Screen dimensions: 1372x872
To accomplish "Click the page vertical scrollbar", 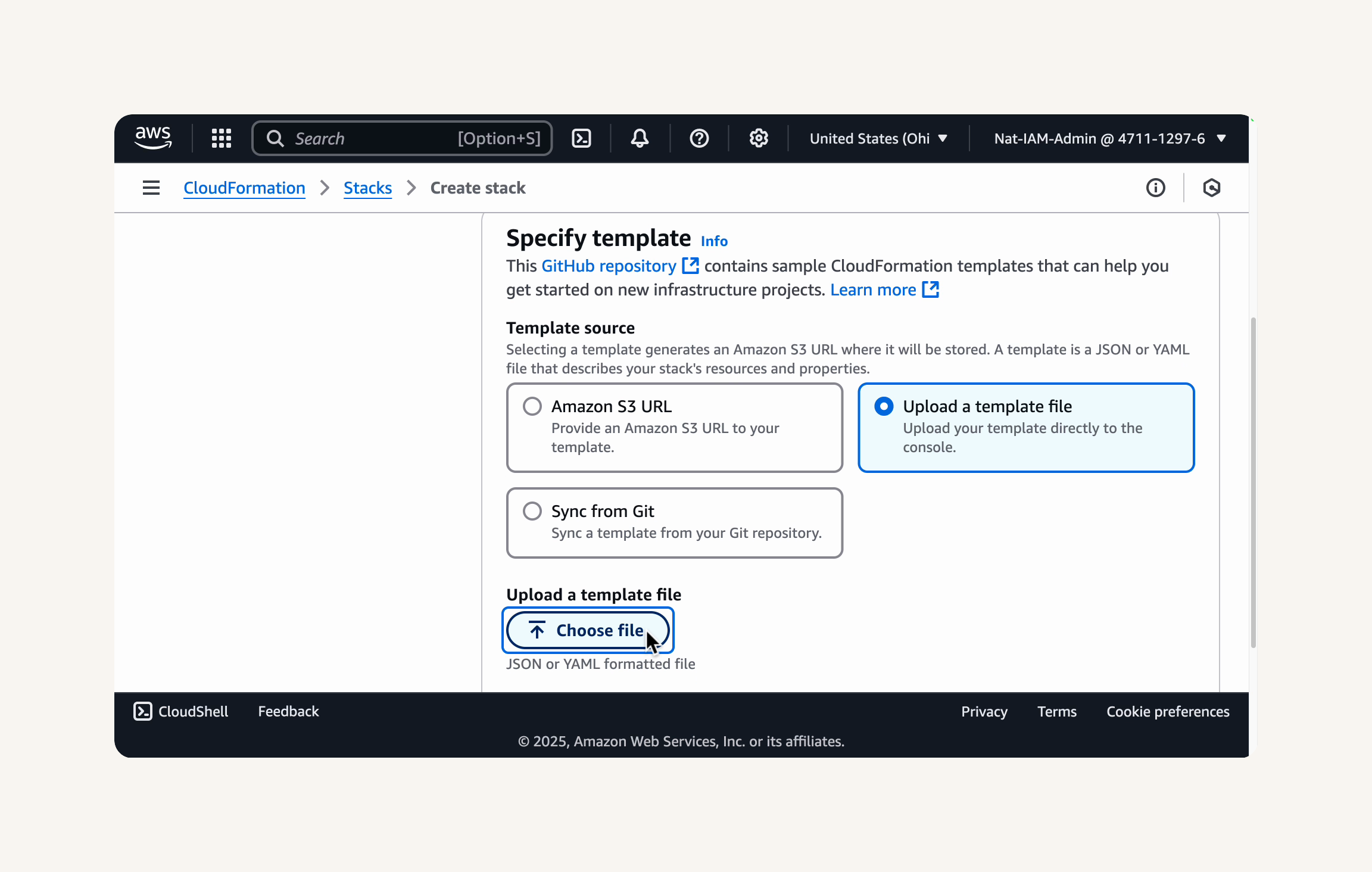I will pyautogui.click(x=1253, y=482).
